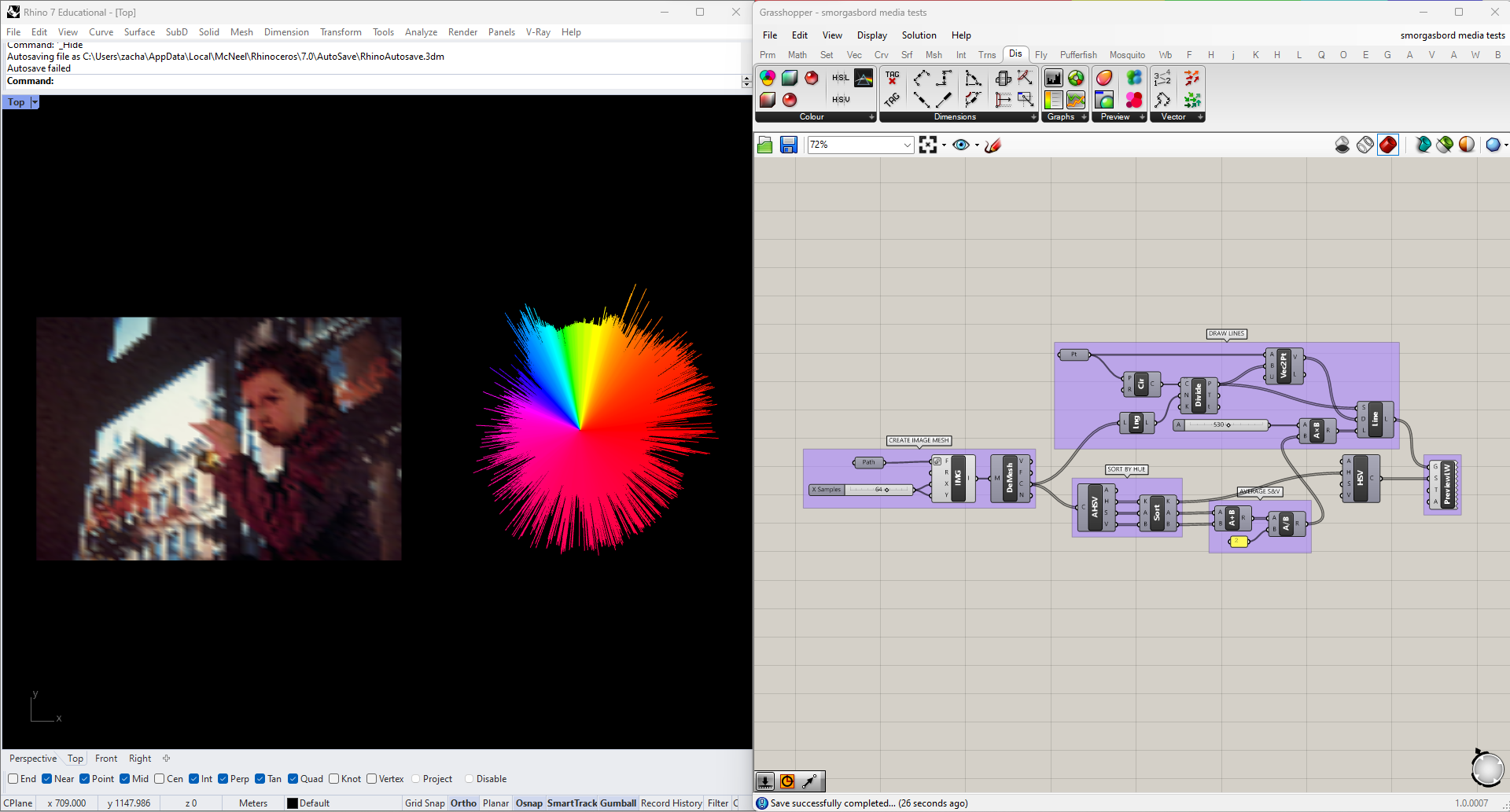This screenshot has height=812, width=1510.
Task: Toggle Ortho in the status bar
Action: tap(463, 803)
